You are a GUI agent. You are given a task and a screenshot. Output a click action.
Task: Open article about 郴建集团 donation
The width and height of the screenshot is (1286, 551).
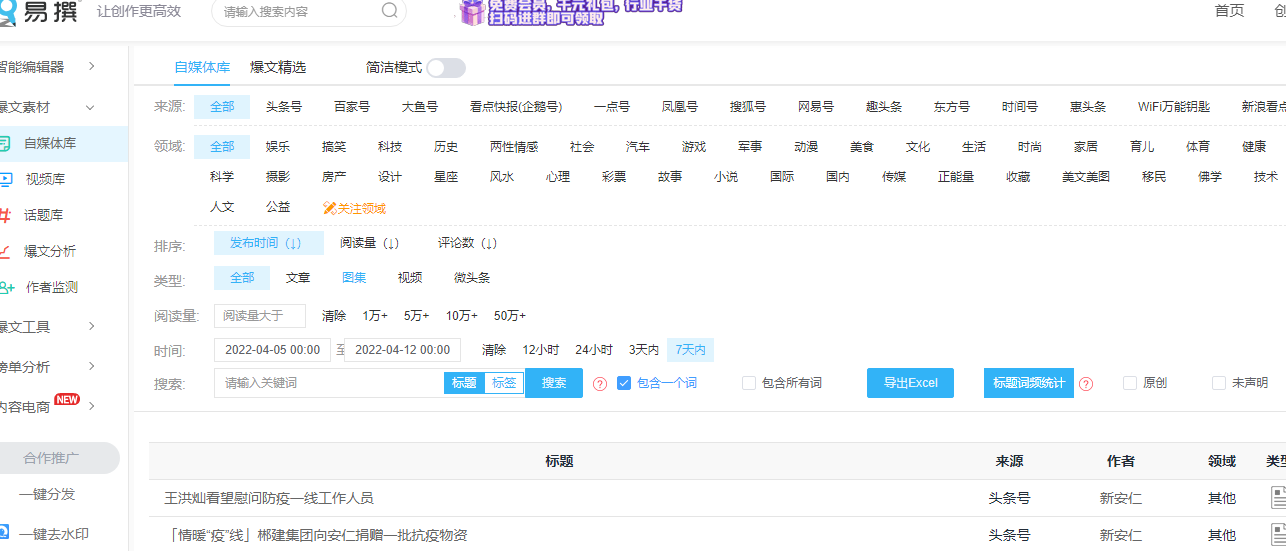[316, 535]
